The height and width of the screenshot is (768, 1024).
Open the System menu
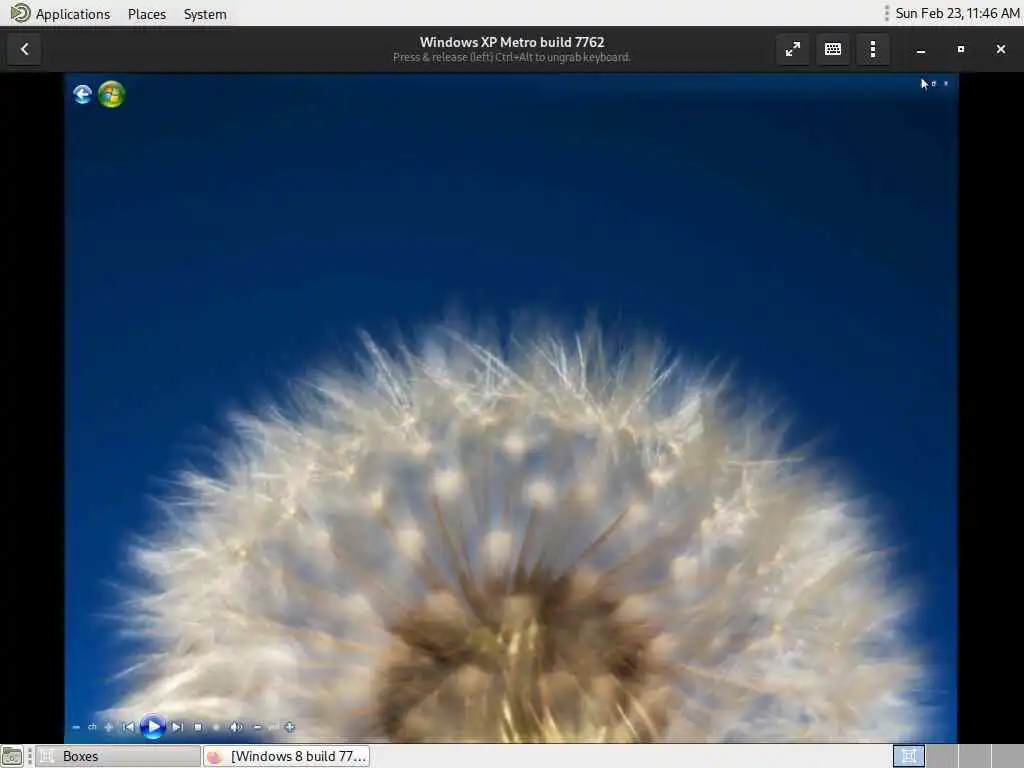click(x=205, y=14)
